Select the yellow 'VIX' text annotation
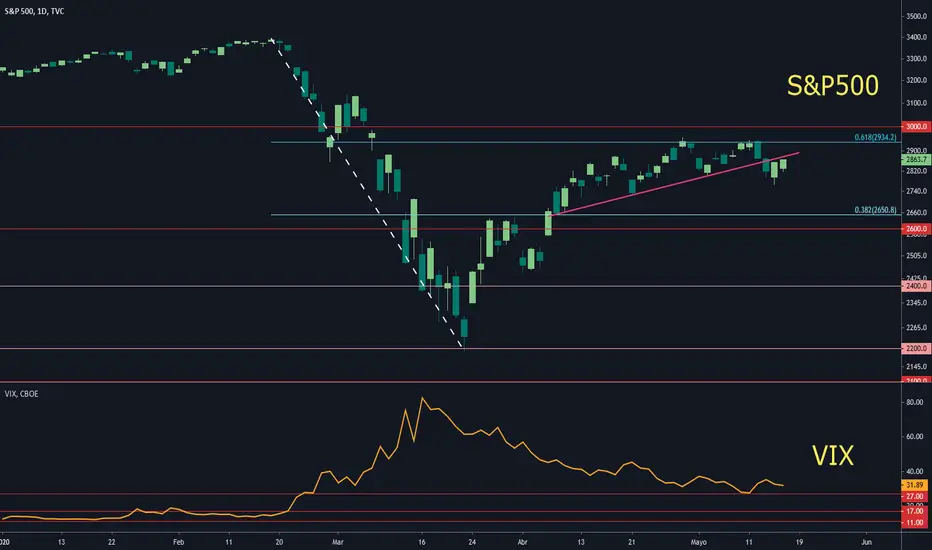Screen dimensions: 932x550 click(x=833, y=456)
